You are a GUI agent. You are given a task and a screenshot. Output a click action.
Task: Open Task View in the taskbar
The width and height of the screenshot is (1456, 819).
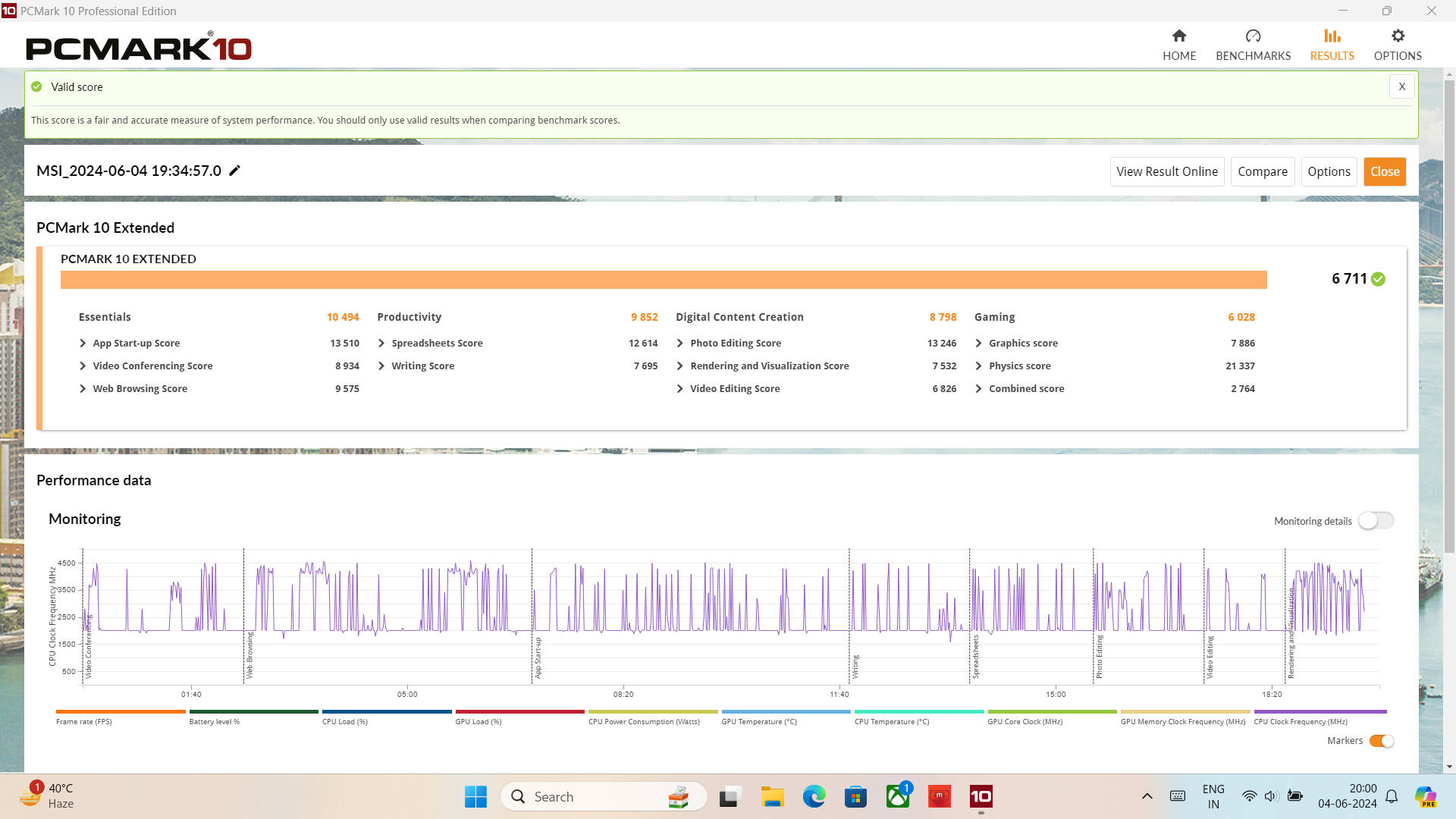coord(729,797)
